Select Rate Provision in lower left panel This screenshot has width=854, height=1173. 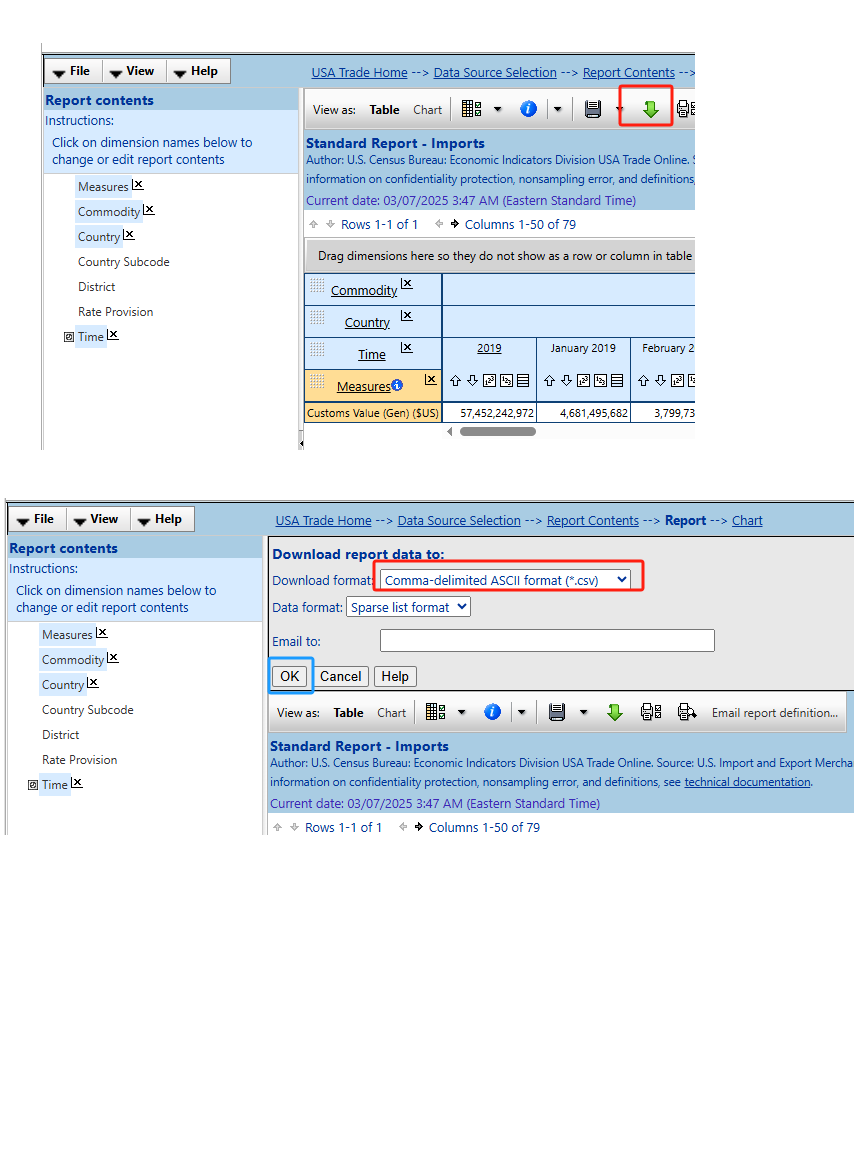coord(80,760)
